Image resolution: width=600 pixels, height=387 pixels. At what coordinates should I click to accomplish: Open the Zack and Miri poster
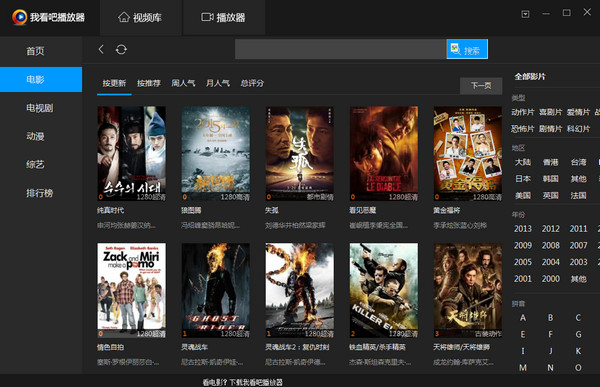click(x=131, y=290)
